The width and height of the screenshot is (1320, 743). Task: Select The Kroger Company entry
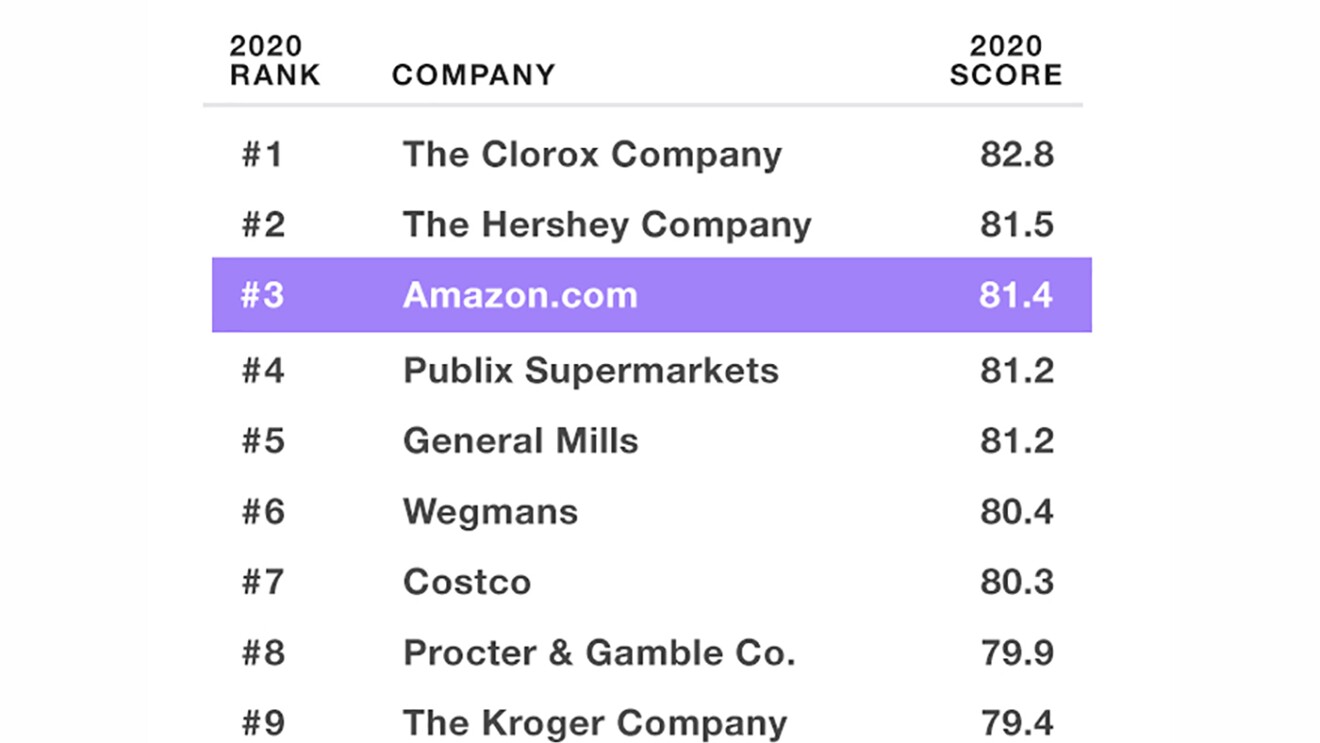[595, 723]
